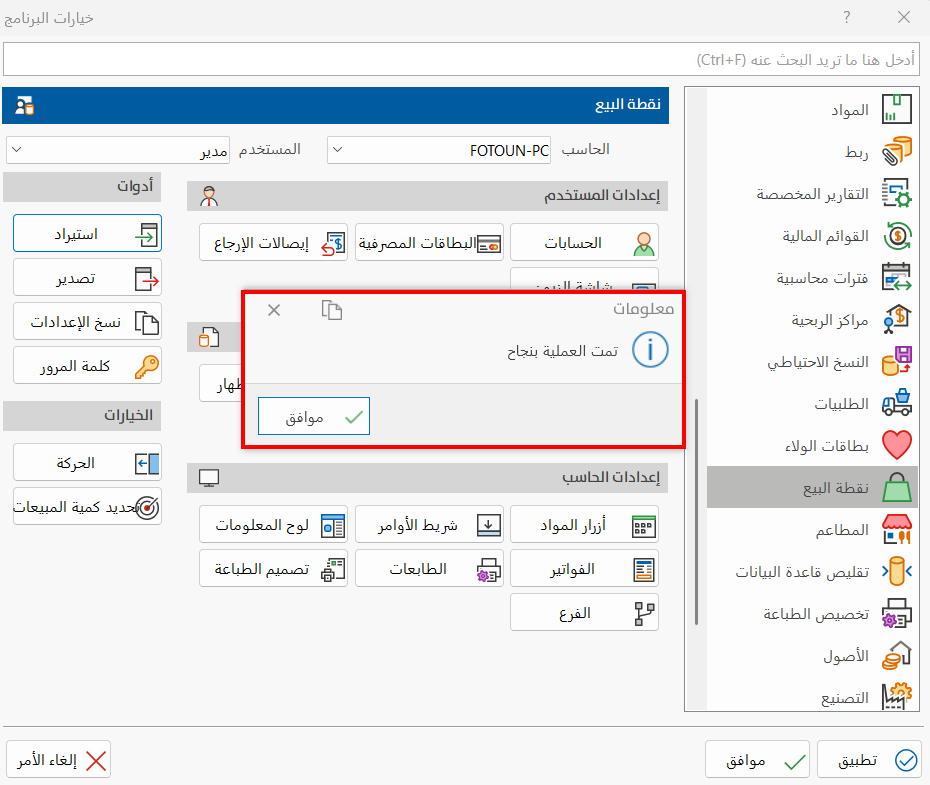Open the الحاسب dropdown showing FOTOUN-PC
The width and height of the screenshot is (930, 785).
(439, 150)
